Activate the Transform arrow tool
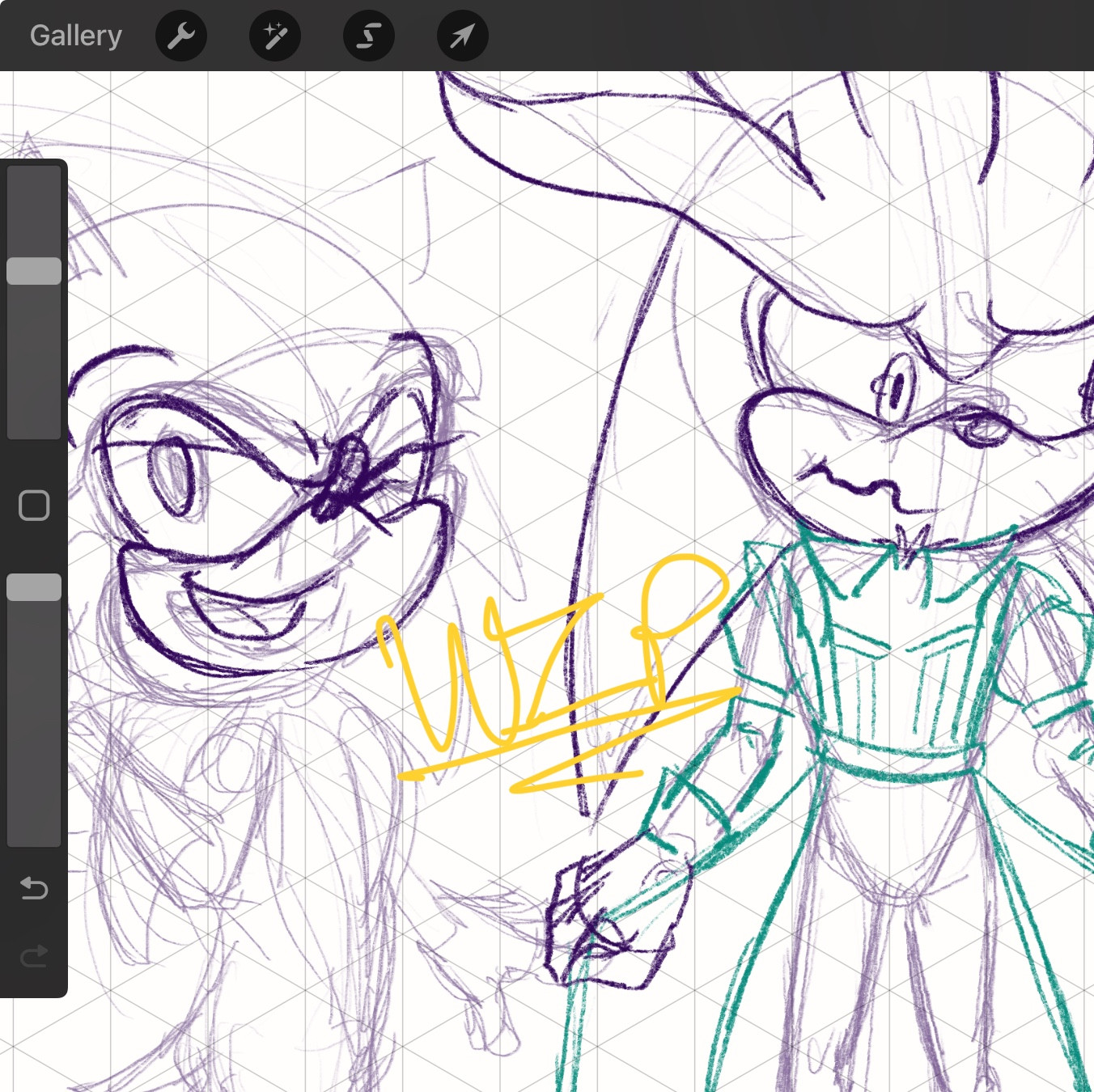Viewport: 1094px width, 1092px height. (x=463, y=36)
